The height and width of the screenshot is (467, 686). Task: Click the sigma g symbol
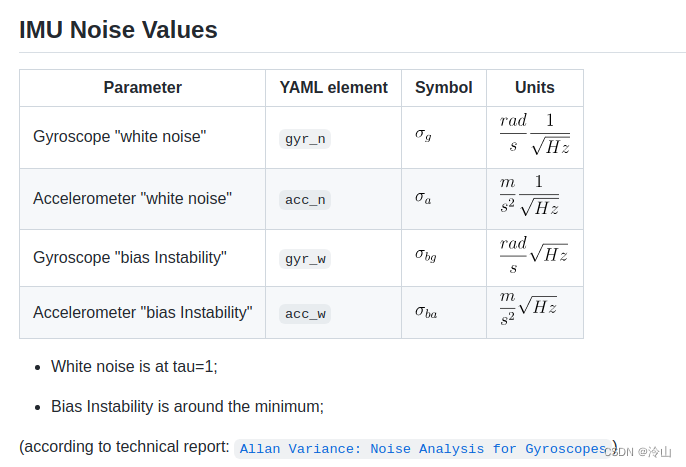pos(423,135)
